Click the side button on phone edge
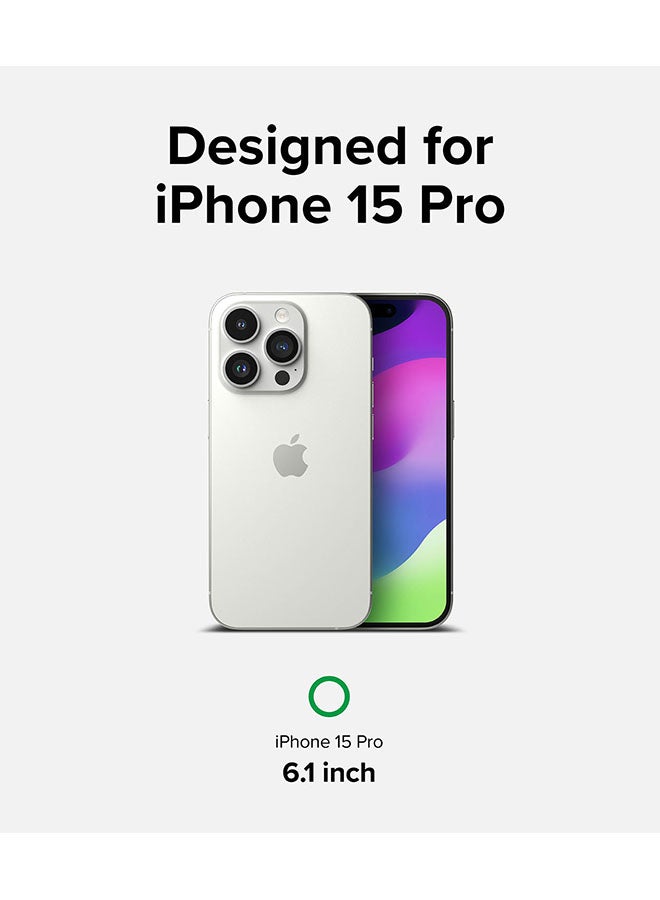The image size is (660, 900). pos(452,419)
